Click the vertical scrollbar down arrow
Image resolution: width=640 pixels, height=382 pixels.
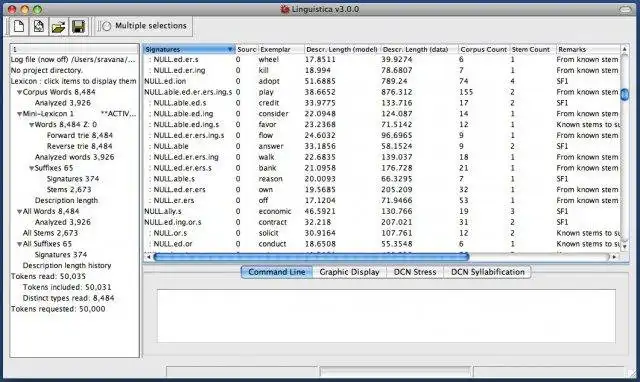624,247
